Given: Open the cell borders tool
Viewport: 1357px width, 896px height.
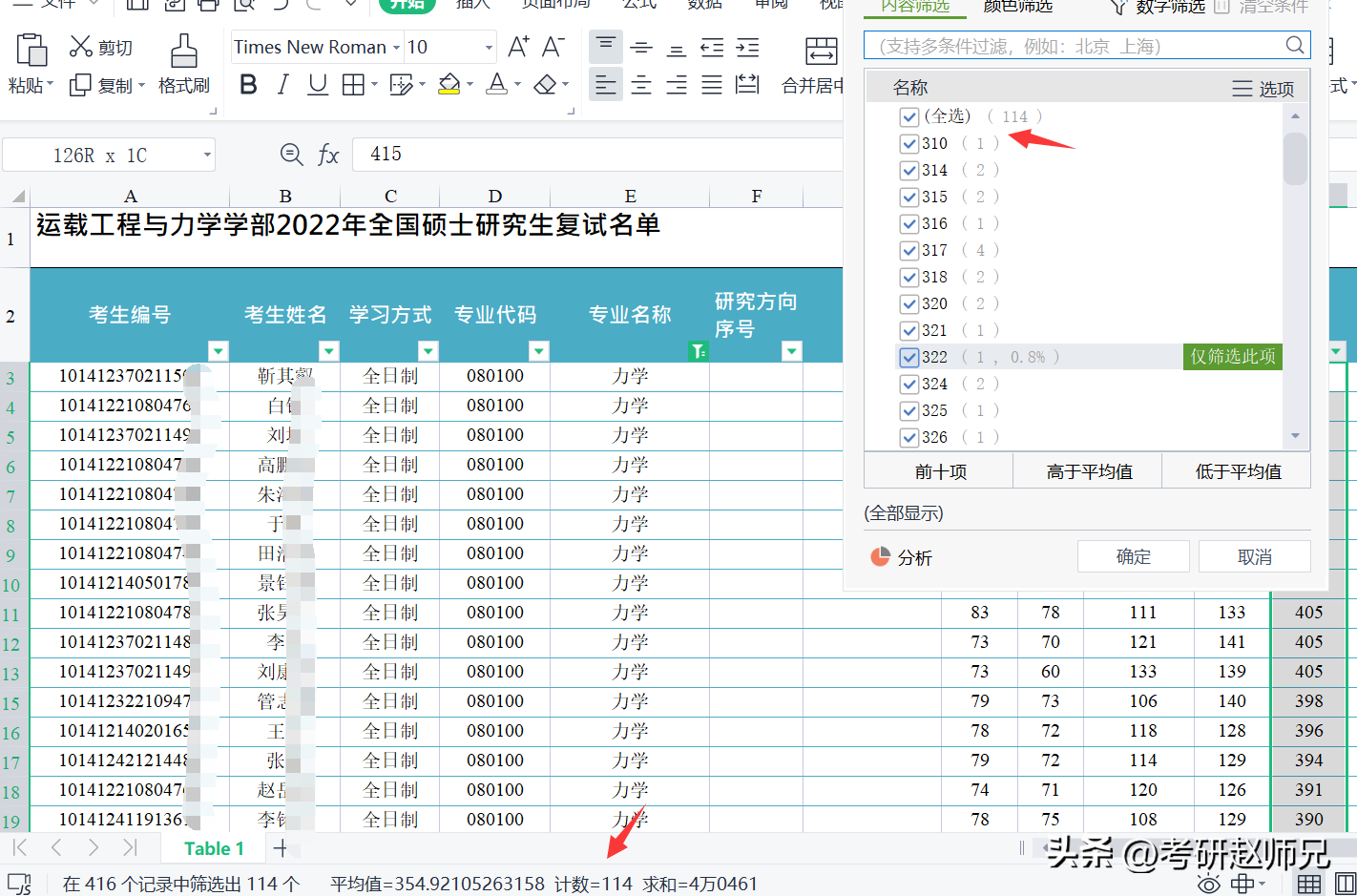Looking at the screenshot, I should 353,85.
